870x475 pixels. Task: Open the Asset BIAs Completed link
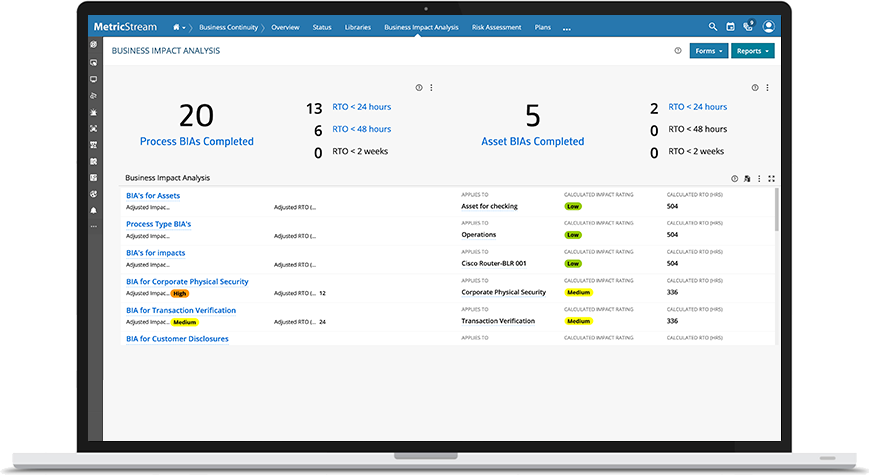pos(533,142)
